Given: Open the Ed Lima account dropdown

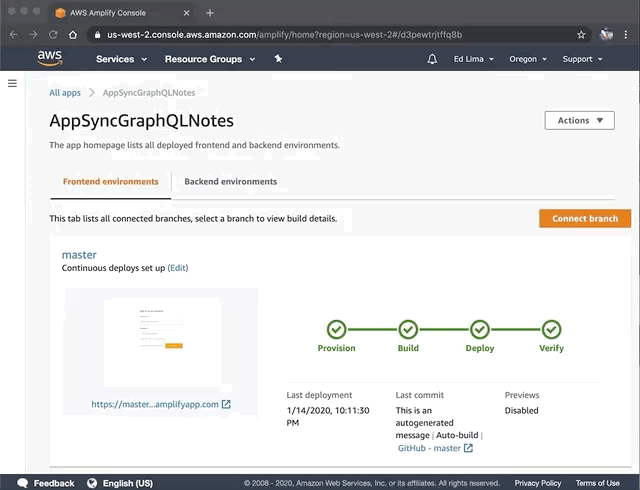Looking at the screenshot, I should pyautogui.click(x=473, y=59).
